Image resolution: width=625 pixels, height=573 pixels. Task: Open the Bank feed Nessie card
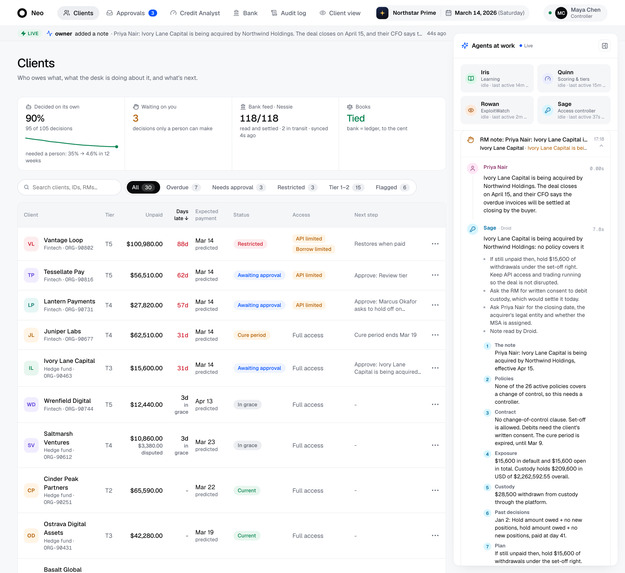pos(285,133)
